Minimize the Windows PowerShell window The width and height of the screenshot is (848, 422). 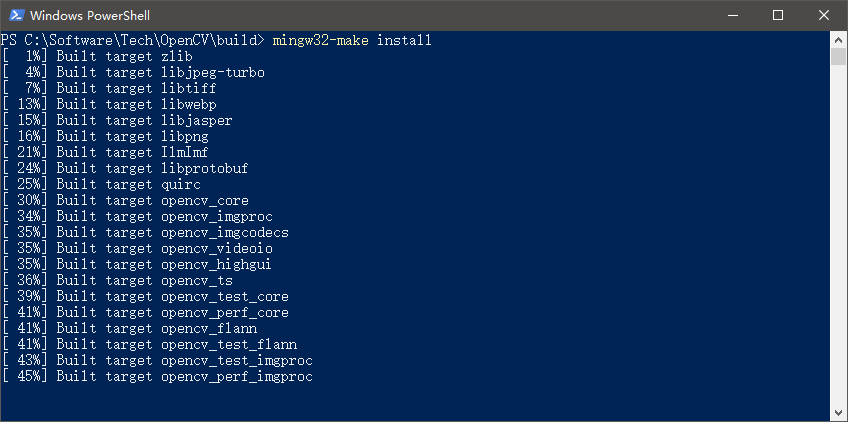732,15
